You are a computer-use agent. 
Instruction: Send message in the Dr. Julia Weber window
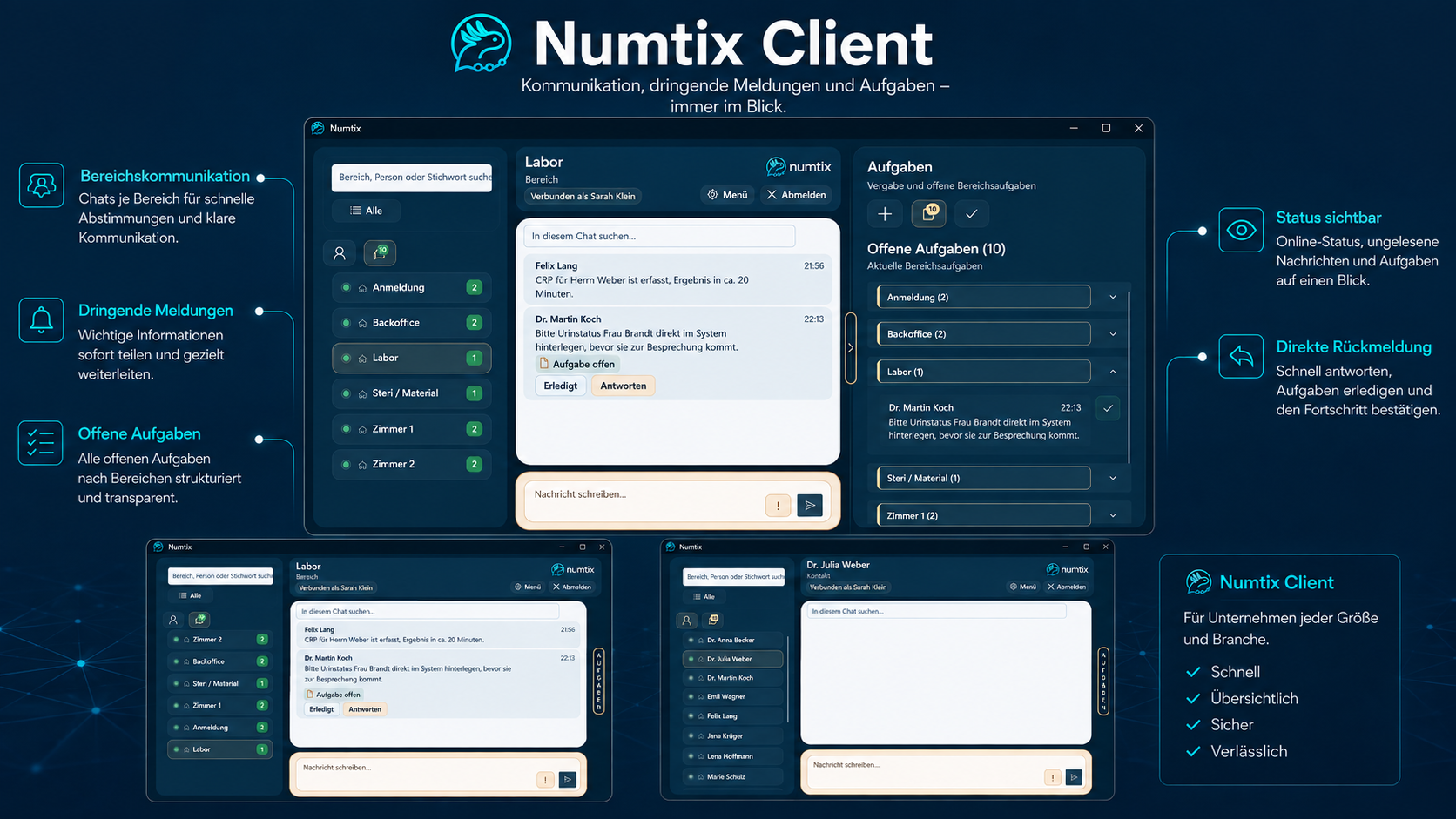(1074, 776)
